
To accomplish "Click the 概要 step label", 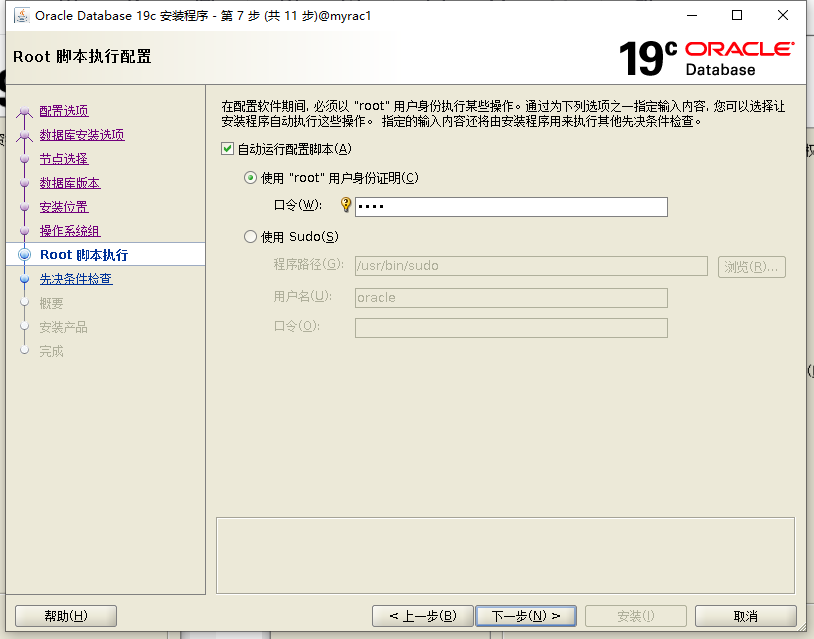I will coord(51,303).
